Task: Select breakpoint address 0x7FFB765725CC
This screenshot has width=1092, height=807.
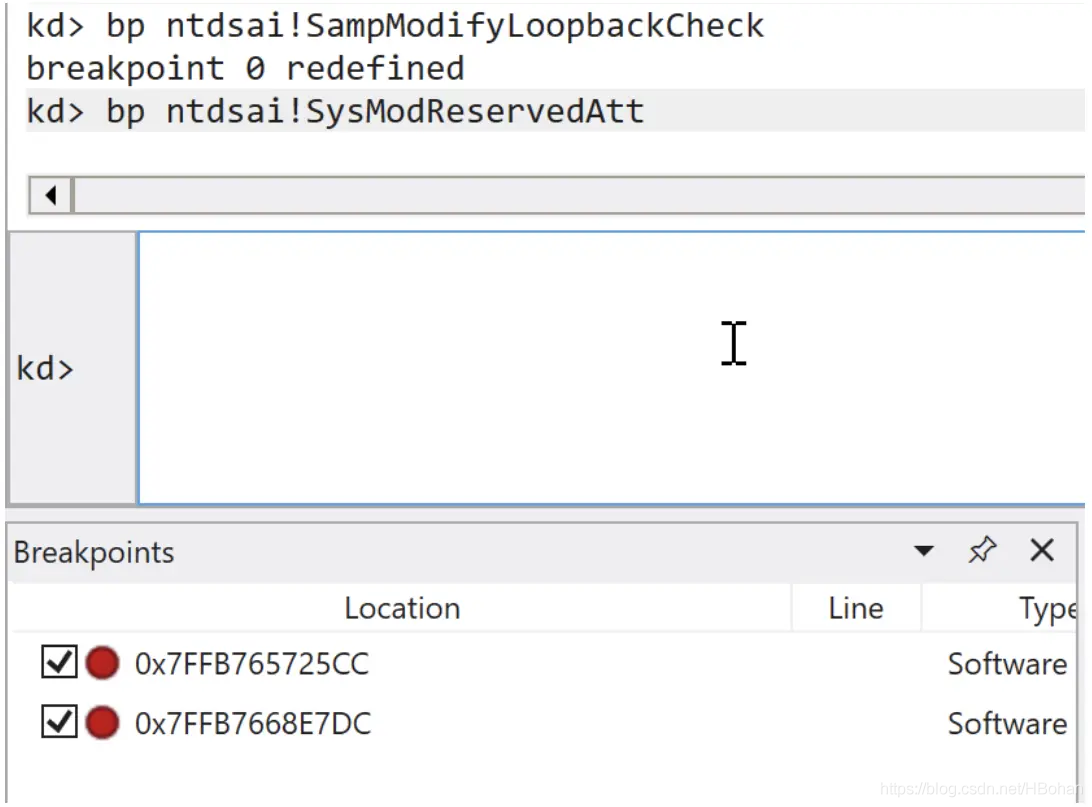Action: [251, 664]
